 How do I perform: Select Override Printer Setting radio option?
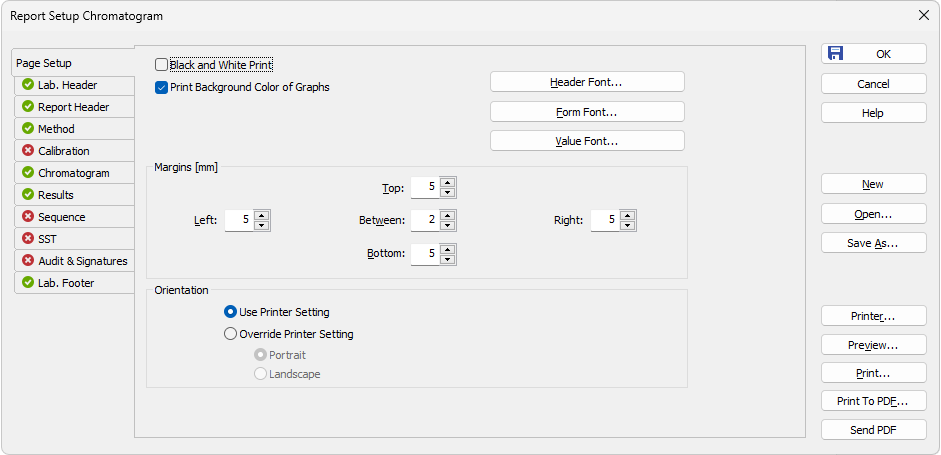tap(230, 334)
